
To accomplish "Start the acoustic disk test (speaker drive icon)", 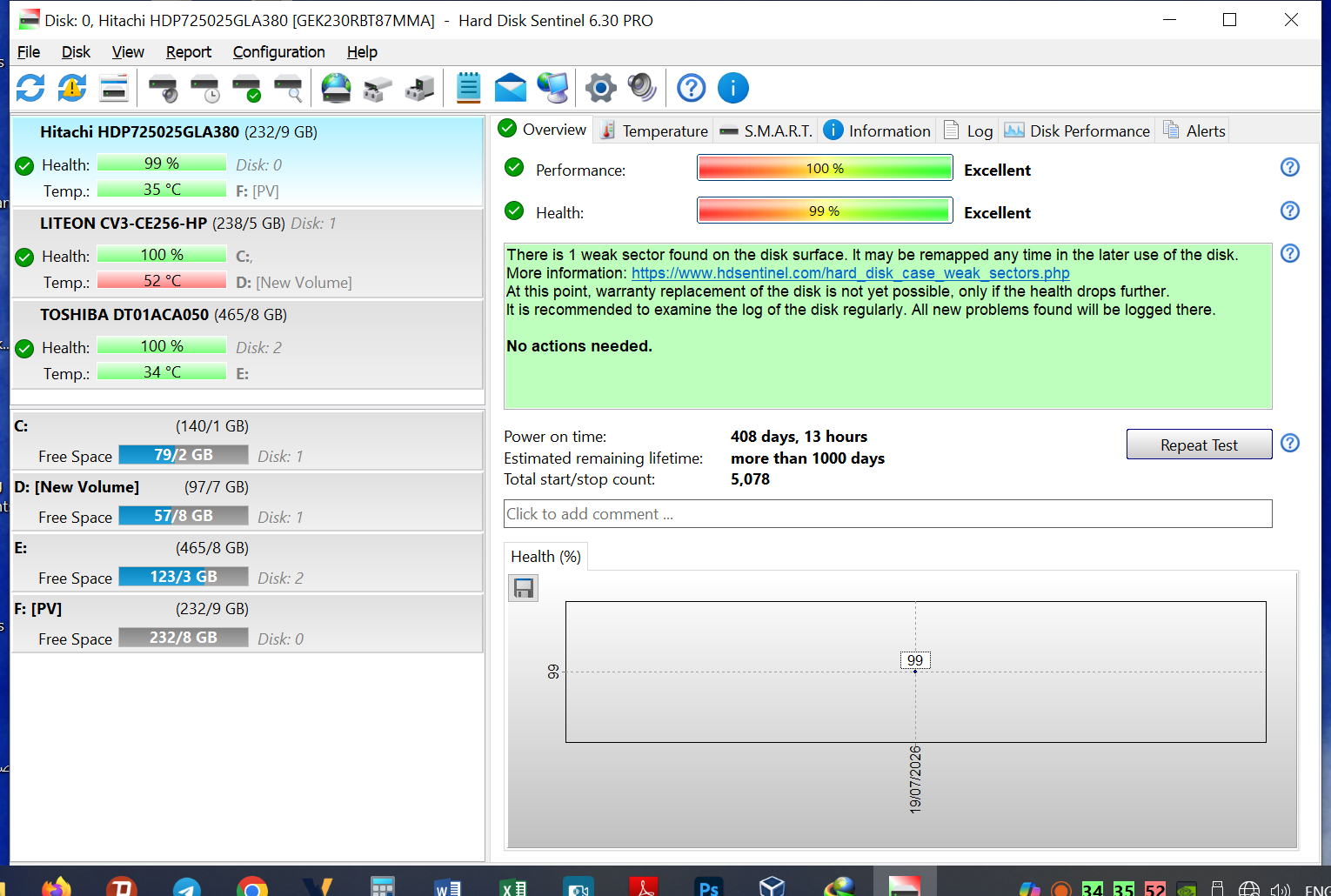I will pyautogui.click(x=163, y=88).
